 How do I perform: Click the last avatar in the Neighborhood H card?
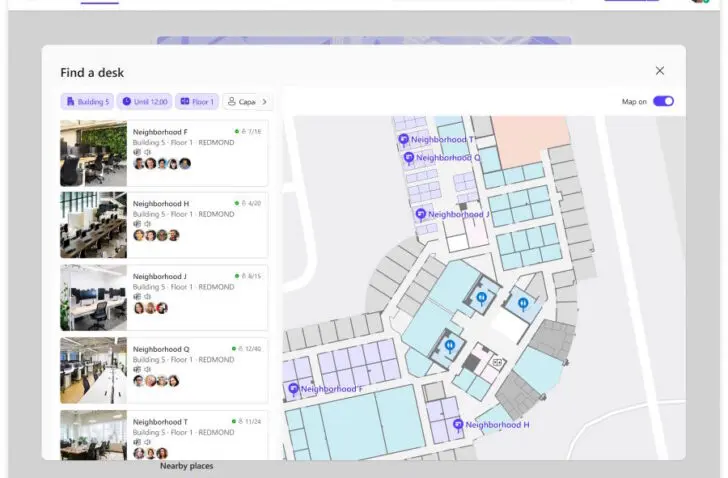174,235
